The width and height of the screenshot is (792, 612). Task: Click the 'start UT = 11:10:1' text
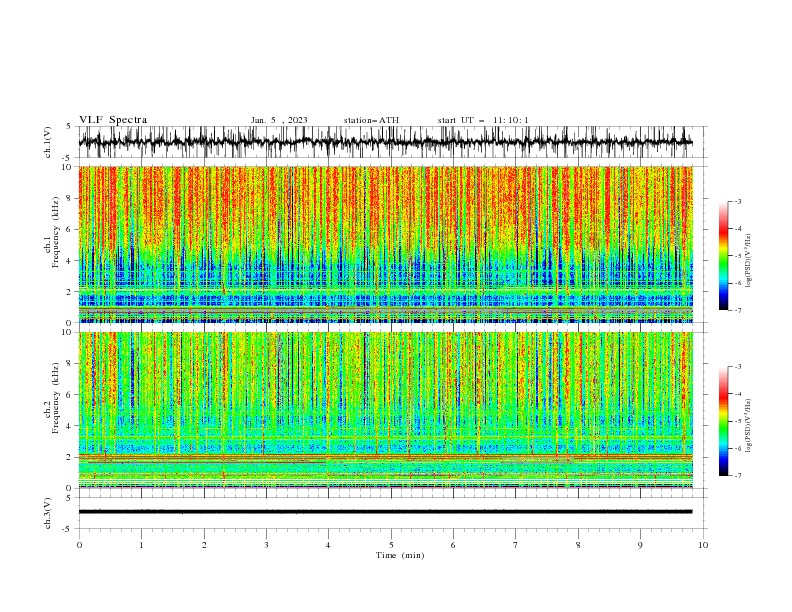coord(483,120)
